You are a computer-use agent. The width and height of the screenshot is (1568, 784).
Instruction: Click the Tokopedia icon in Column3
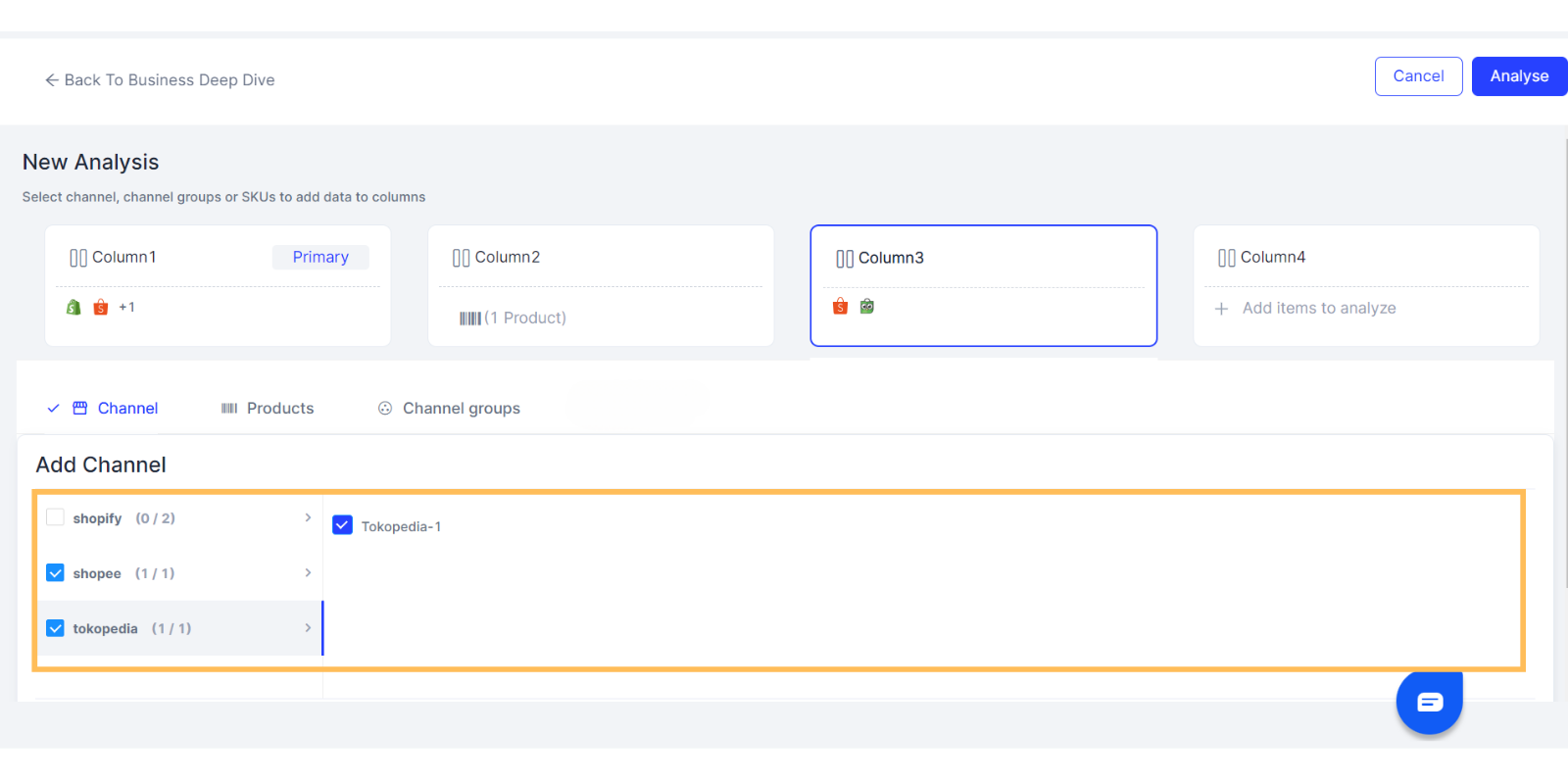(867, 307)
